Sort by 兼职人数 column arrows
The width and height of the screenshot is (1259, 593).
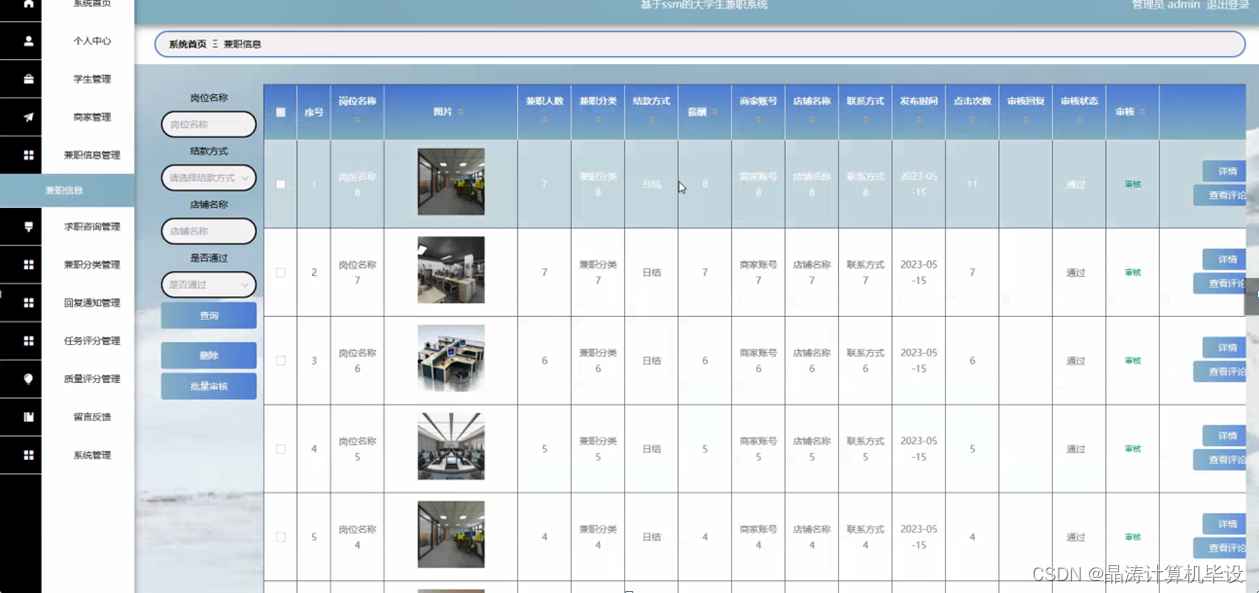coord(544,120)
